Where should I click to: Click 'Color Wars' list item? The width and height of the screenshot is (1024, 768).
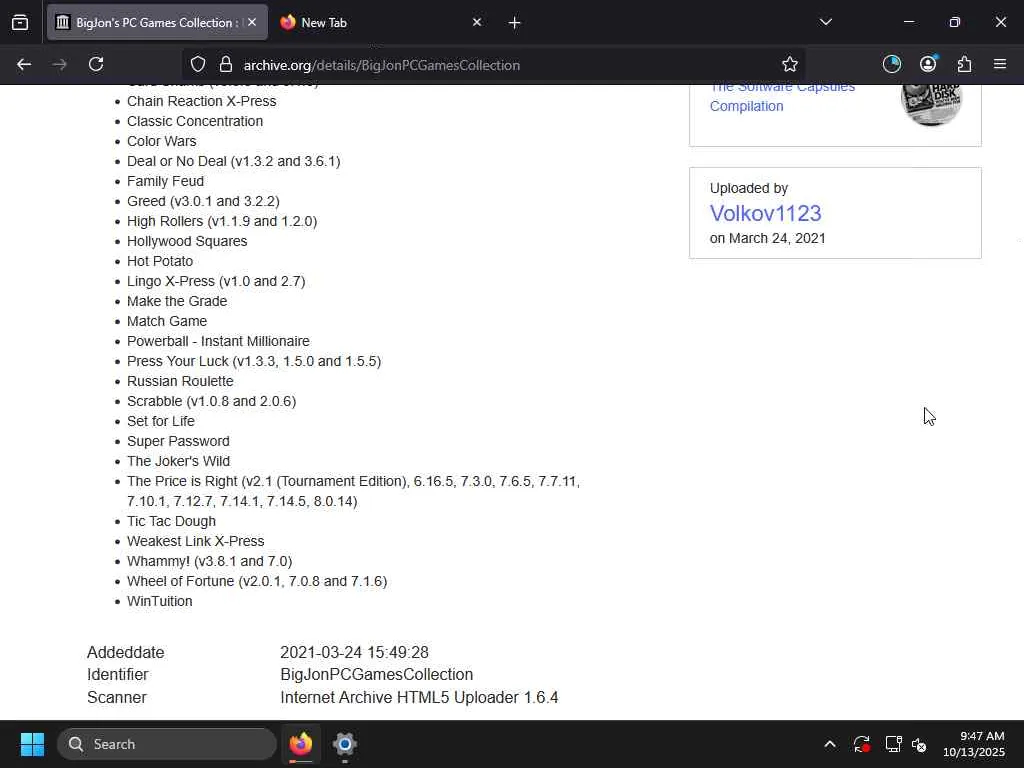161,141
